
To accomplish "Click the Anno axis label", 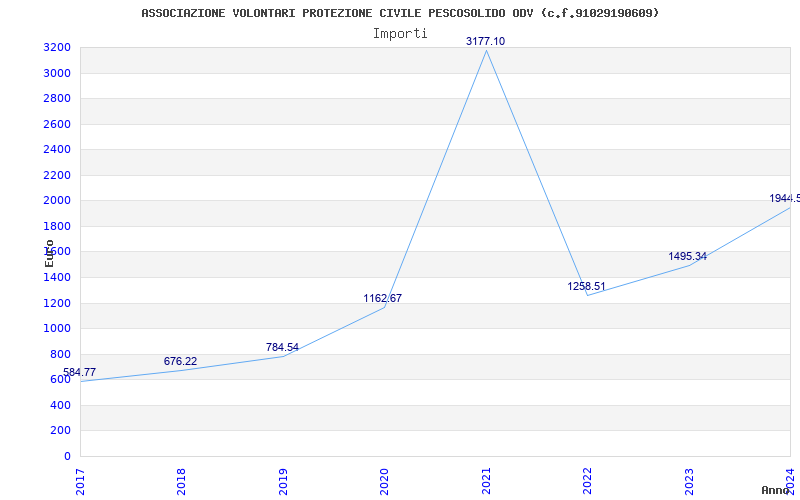I will 776,490.
